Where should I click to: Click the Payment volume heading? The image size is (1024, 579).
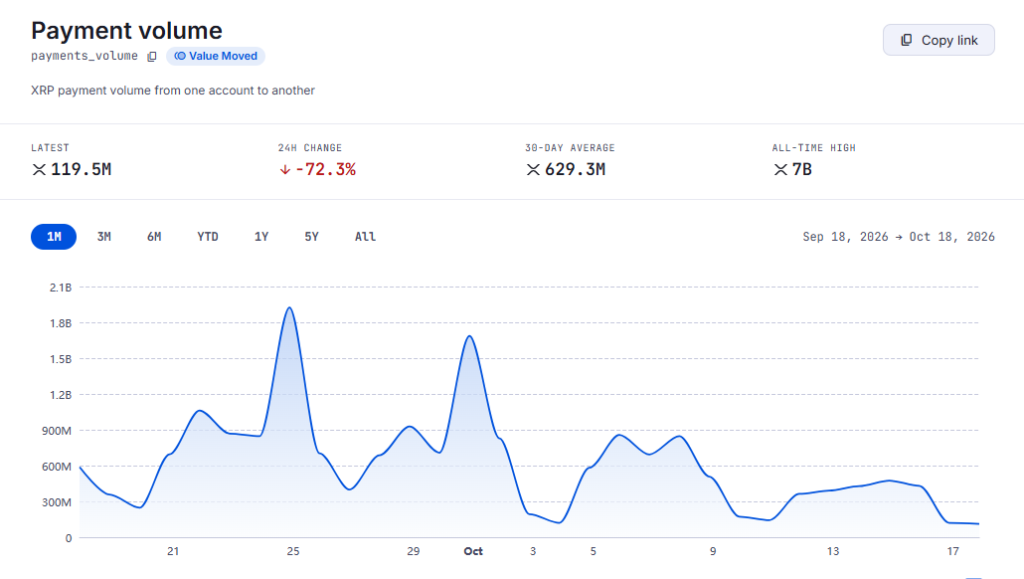127,31
